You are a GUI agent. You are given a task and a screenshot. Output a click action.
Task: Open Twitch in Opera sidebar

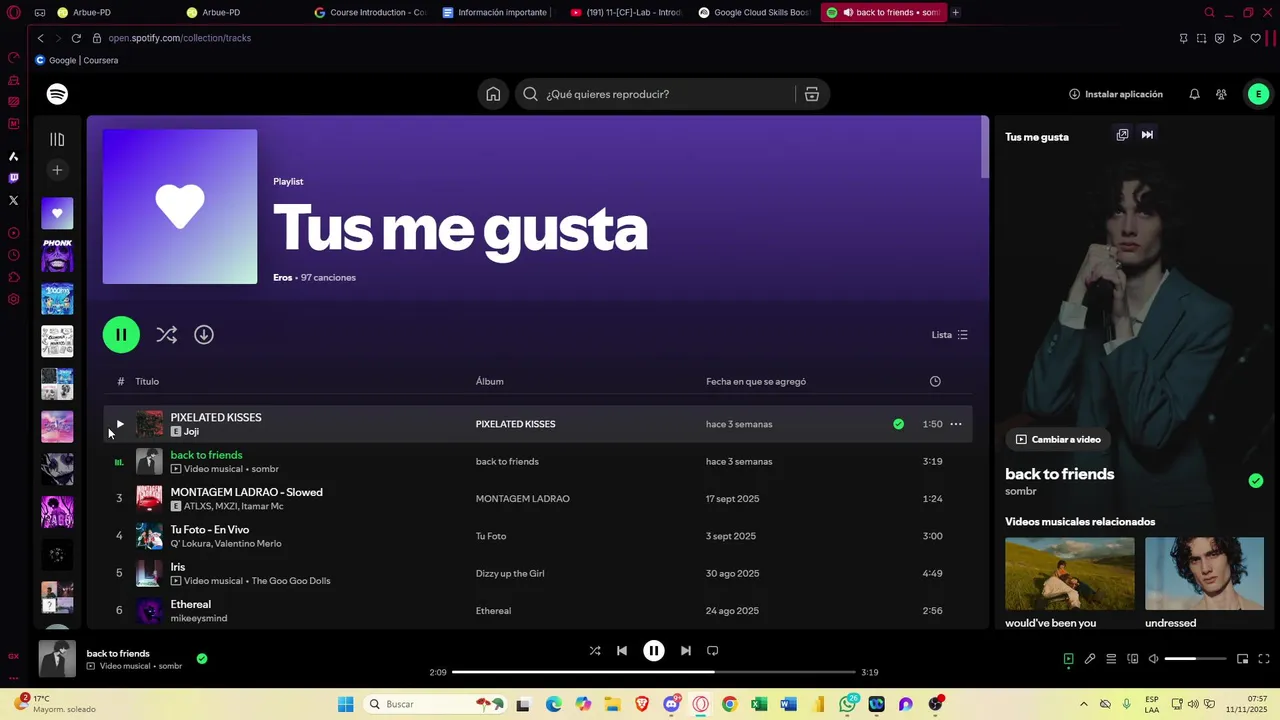pos(13,178)
